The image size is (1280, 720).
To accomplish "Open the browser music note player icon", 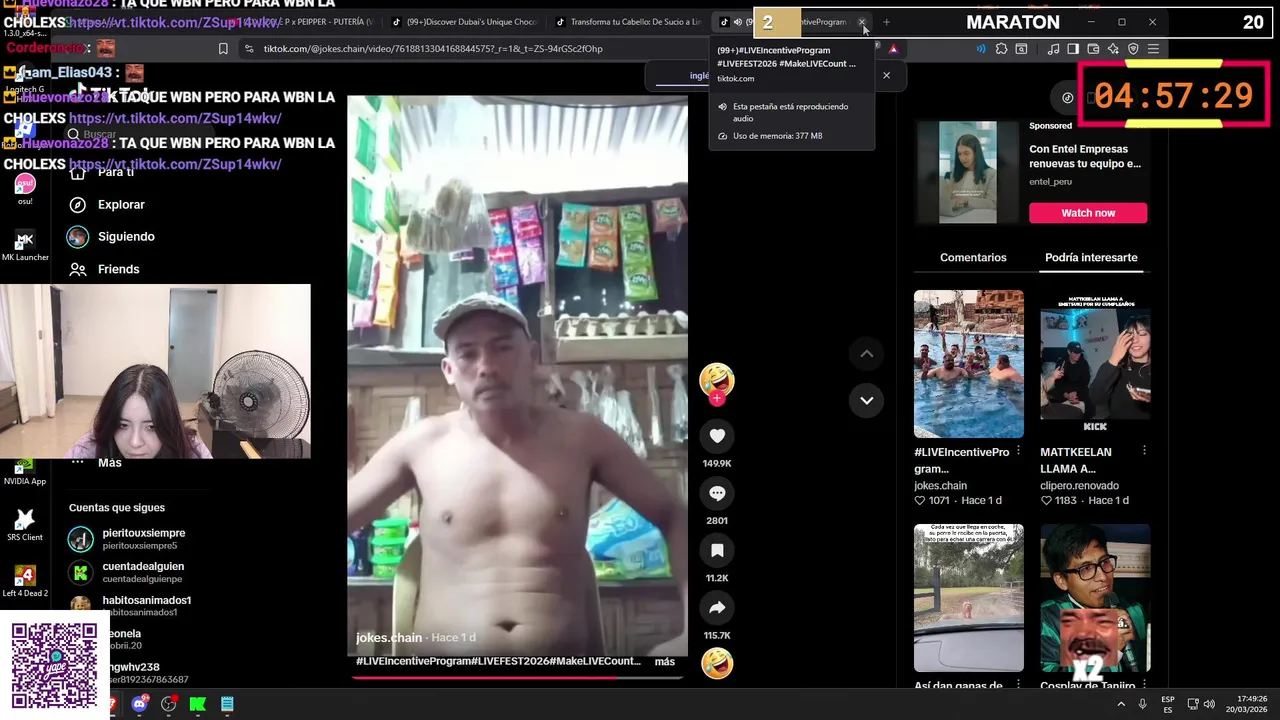I will pyautogui.click(x=1054, y=48).
